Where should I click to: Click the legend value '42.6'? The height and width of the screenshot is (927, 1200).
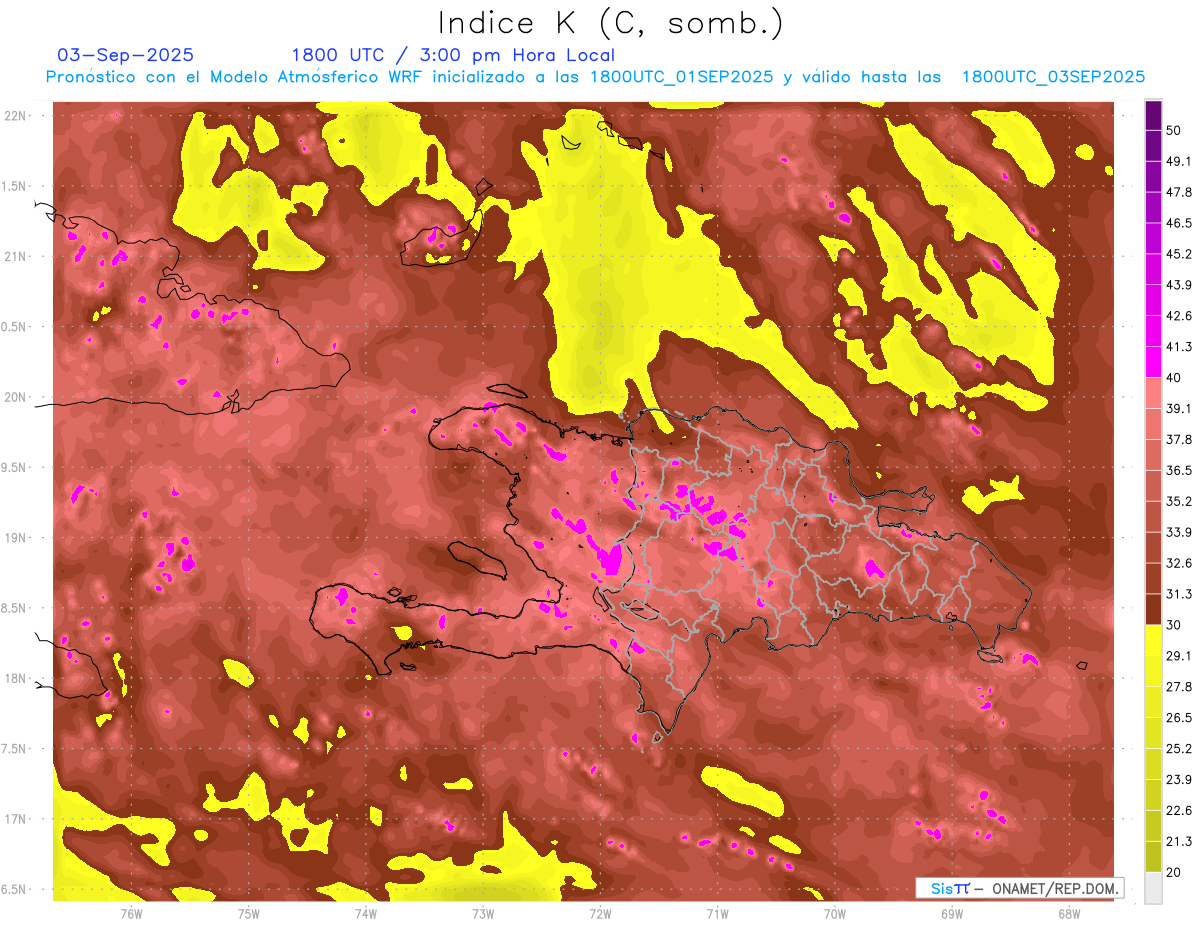pyautogui.click(x=1179, y=316)
